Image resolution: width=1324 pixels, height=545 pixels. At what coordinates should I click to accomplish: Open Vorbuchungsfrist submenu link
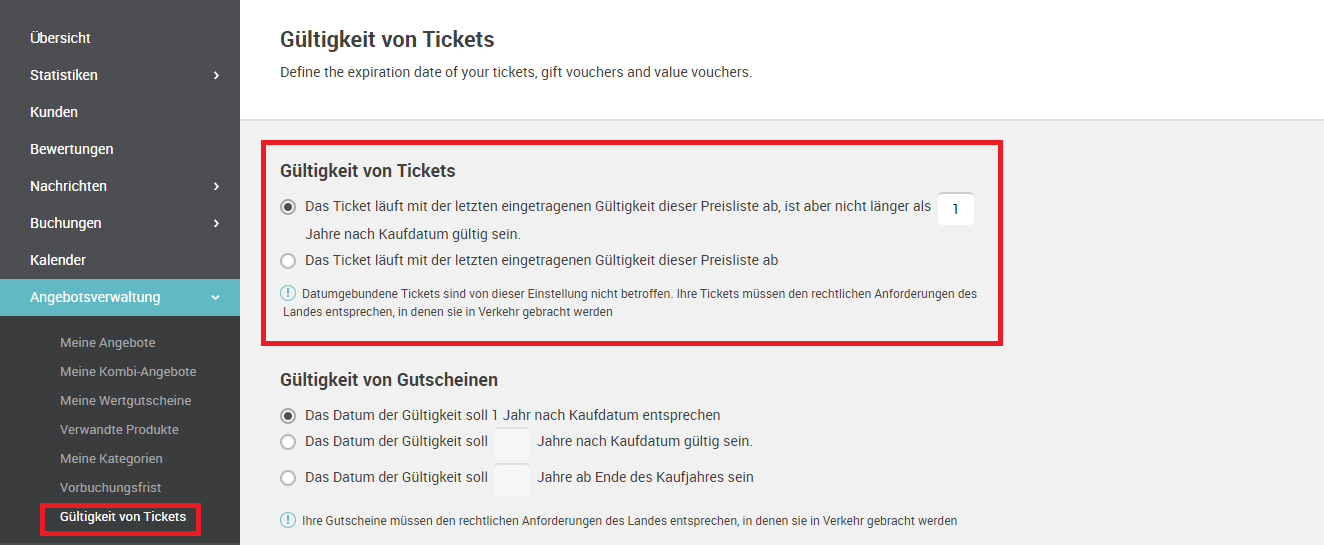[x=111, y=488]
